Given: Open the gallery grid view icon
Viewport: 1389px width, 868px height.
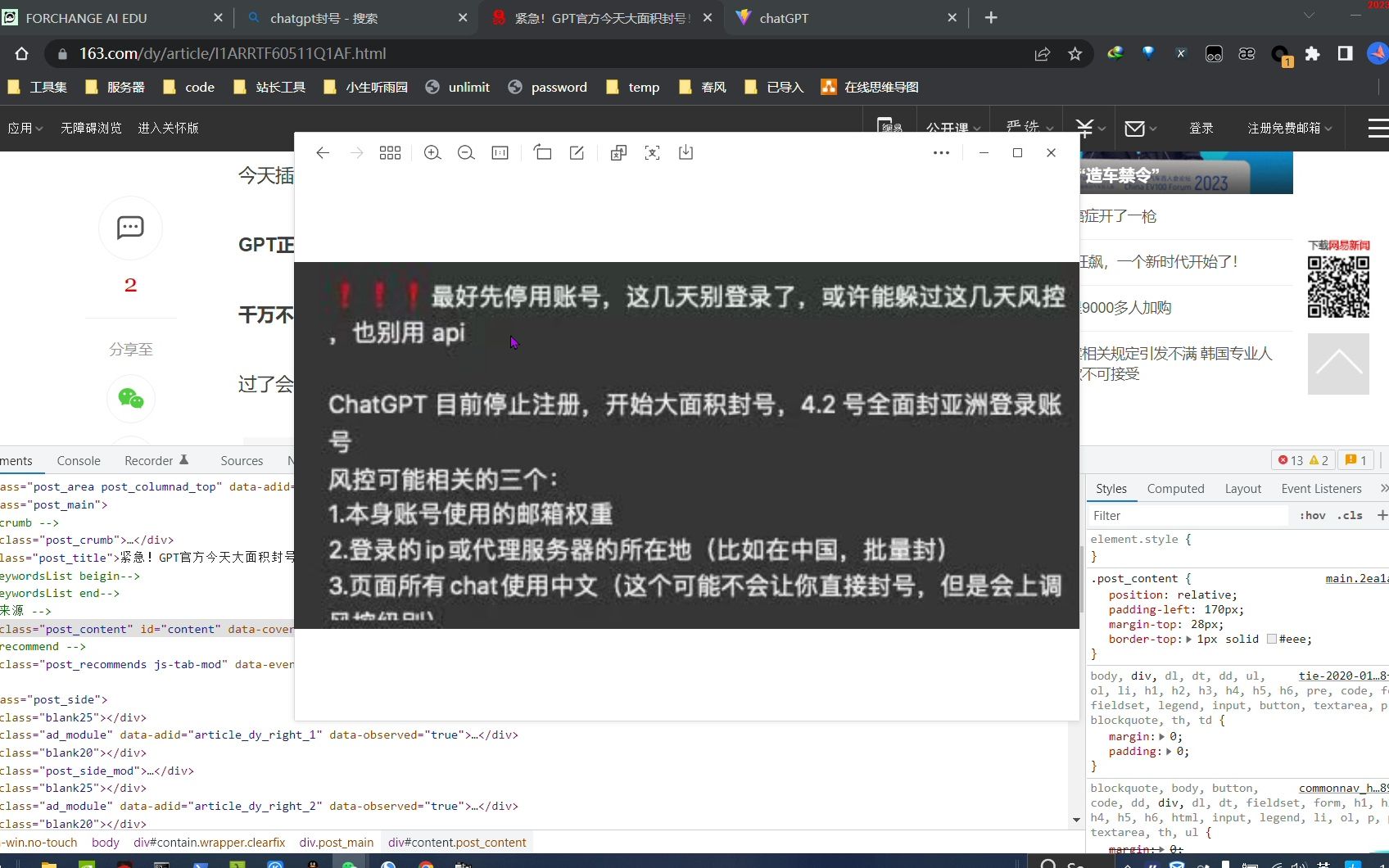Looking at the screenshot, I should tap(390, 152).
